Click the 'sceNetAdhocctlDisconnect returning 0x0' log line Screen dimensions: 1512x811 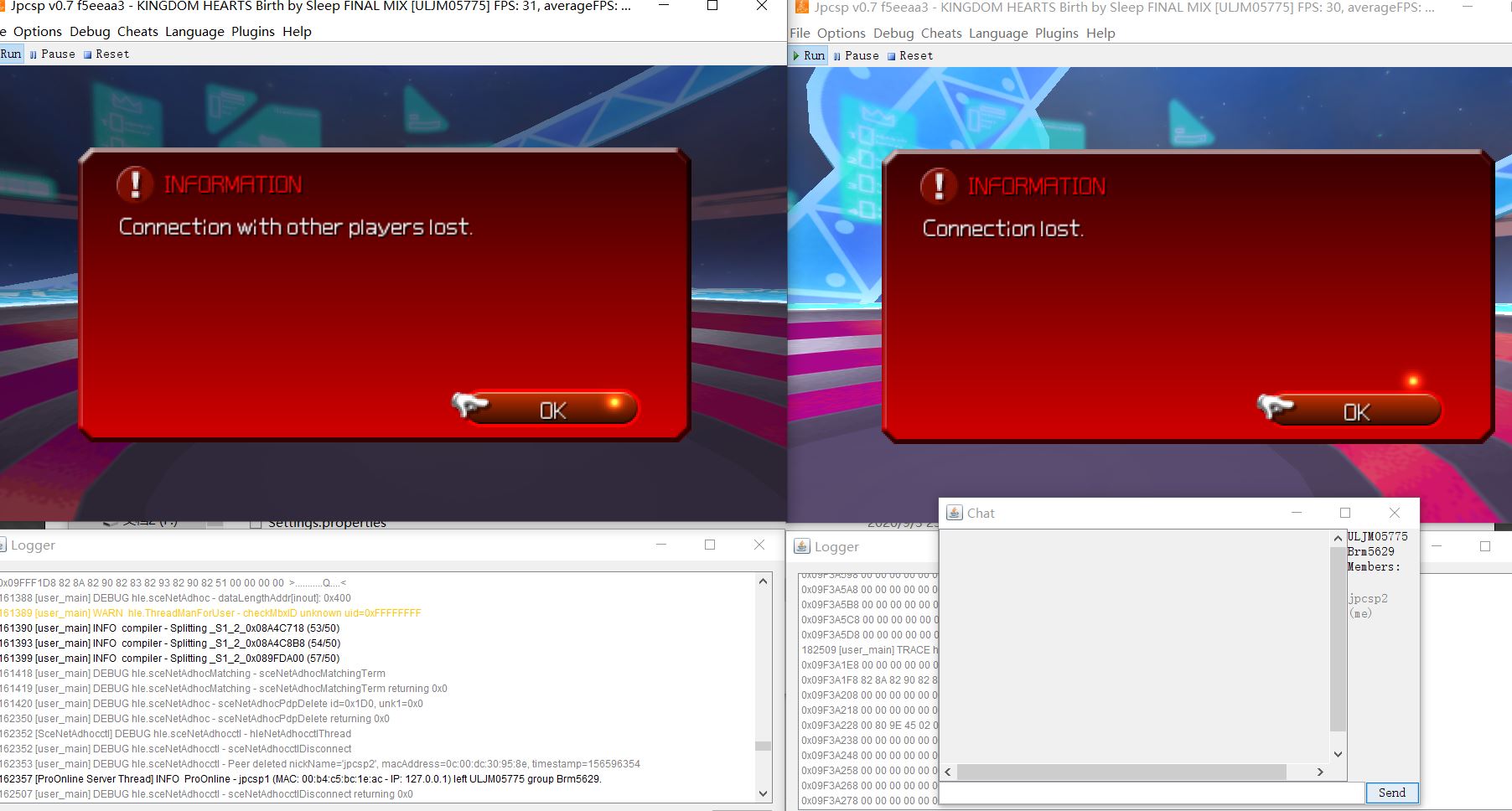[206, 794]
